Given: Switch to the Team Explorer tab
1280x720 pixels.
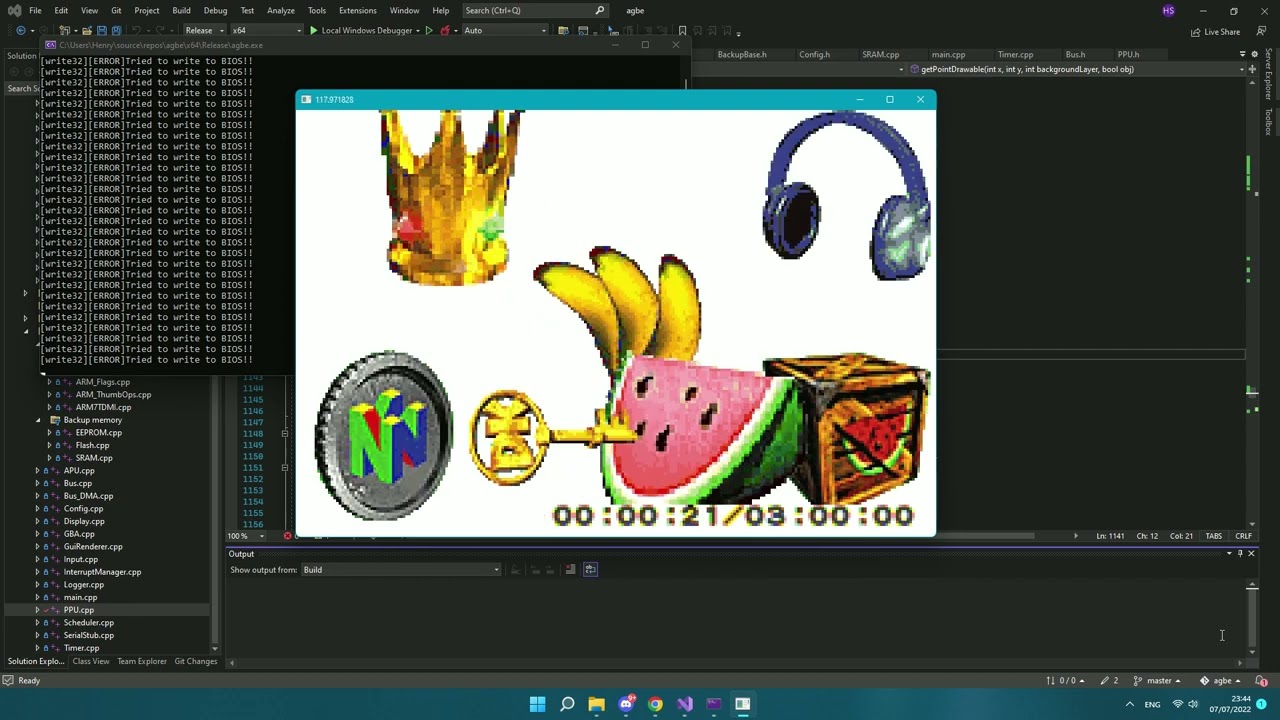Looking at the screenshot, I should coord(142,661).
